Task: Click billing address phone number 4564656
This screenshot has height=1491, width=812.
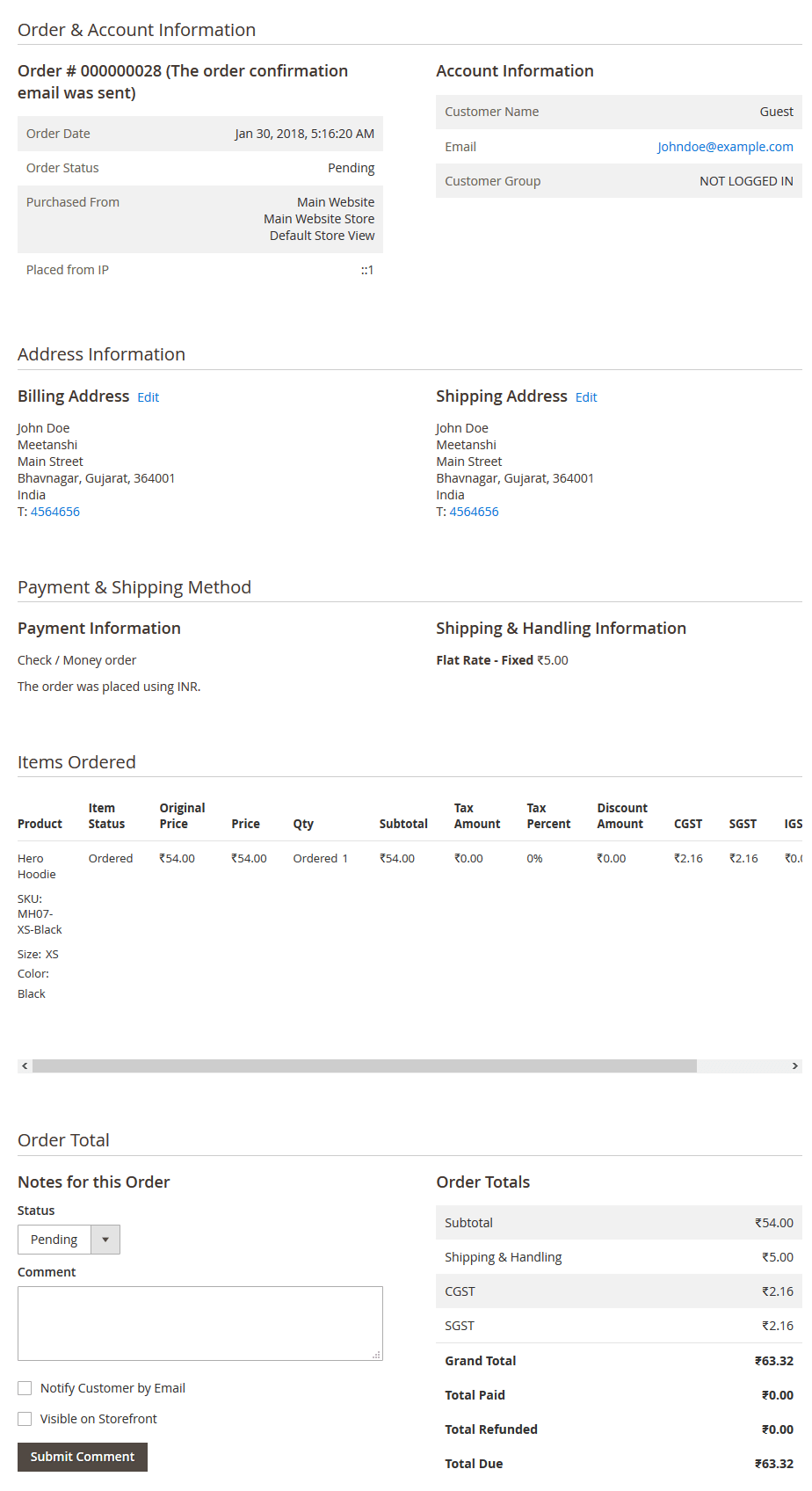Action: tap(55, 512)
